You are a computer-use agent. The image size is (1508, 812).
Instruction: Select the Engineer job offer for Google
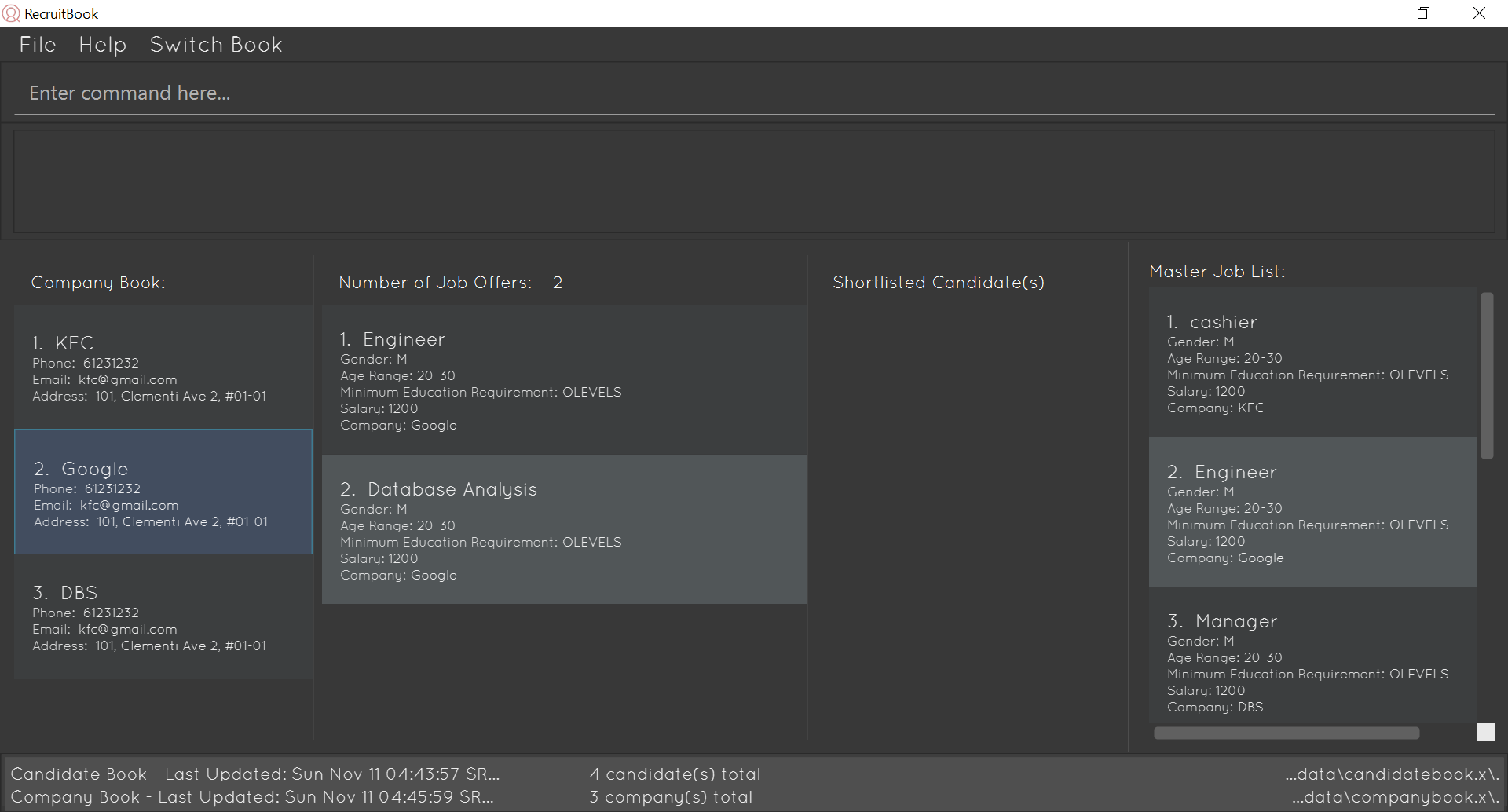[564, 380]
